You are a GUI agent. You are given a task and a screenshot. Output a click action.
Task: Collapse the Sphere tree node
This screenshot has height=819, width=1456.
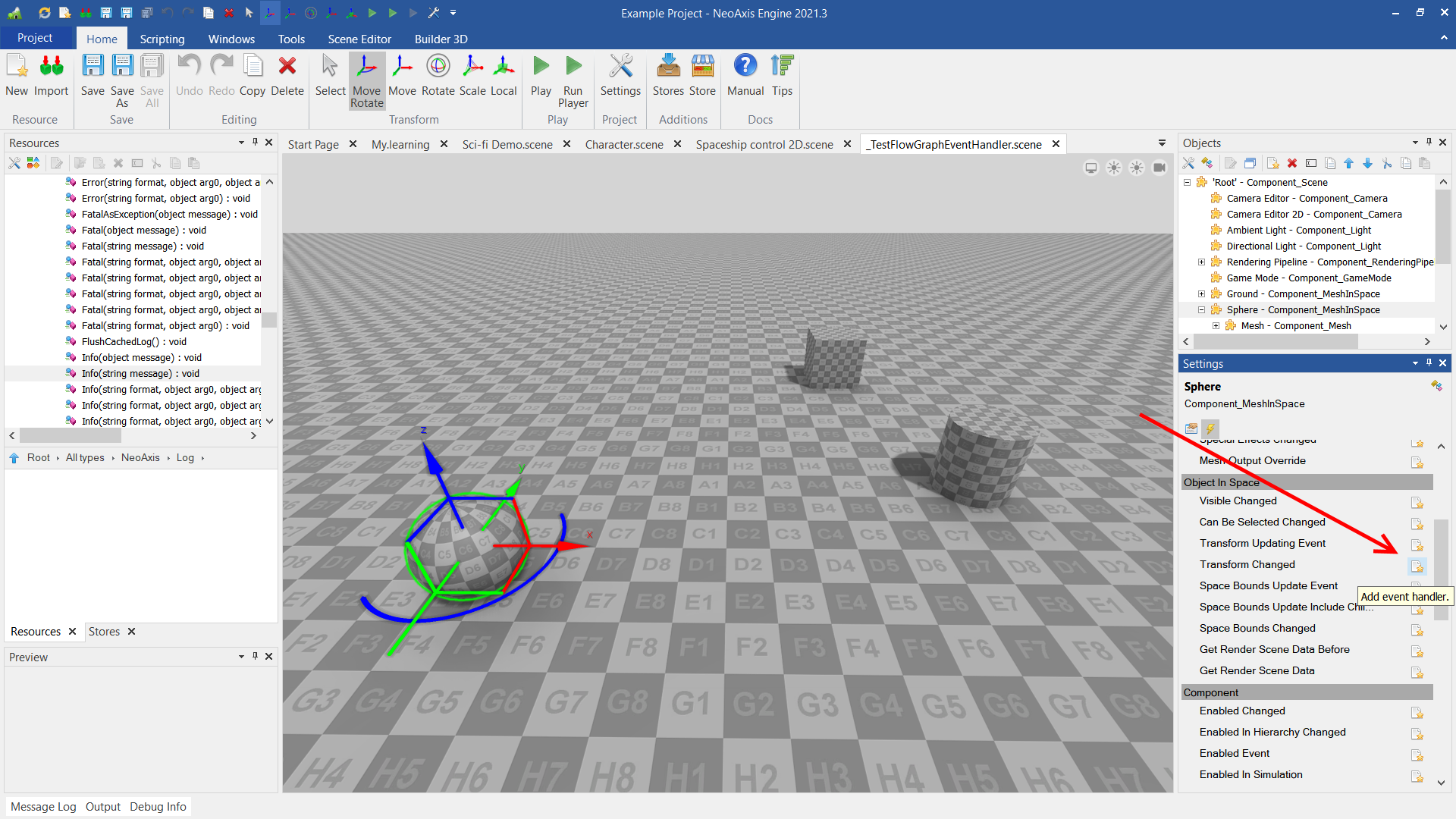pos(1201,310)
